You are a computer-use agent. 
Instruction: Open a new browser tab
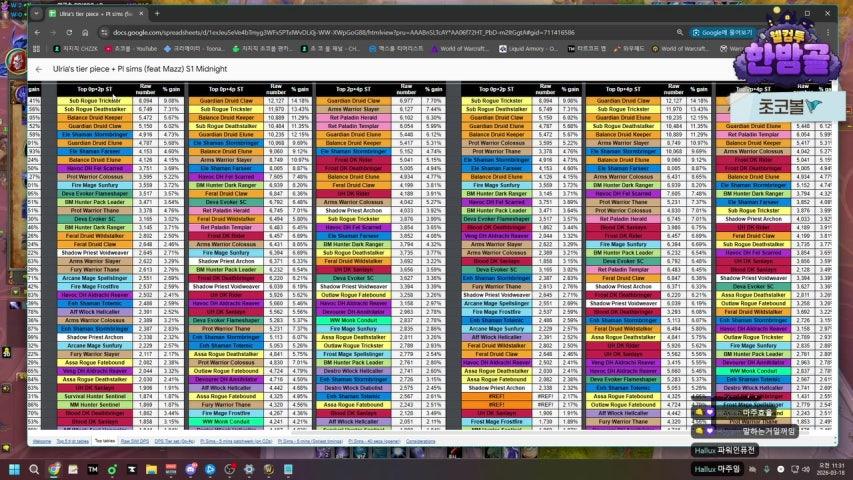(x=157, y=14)
